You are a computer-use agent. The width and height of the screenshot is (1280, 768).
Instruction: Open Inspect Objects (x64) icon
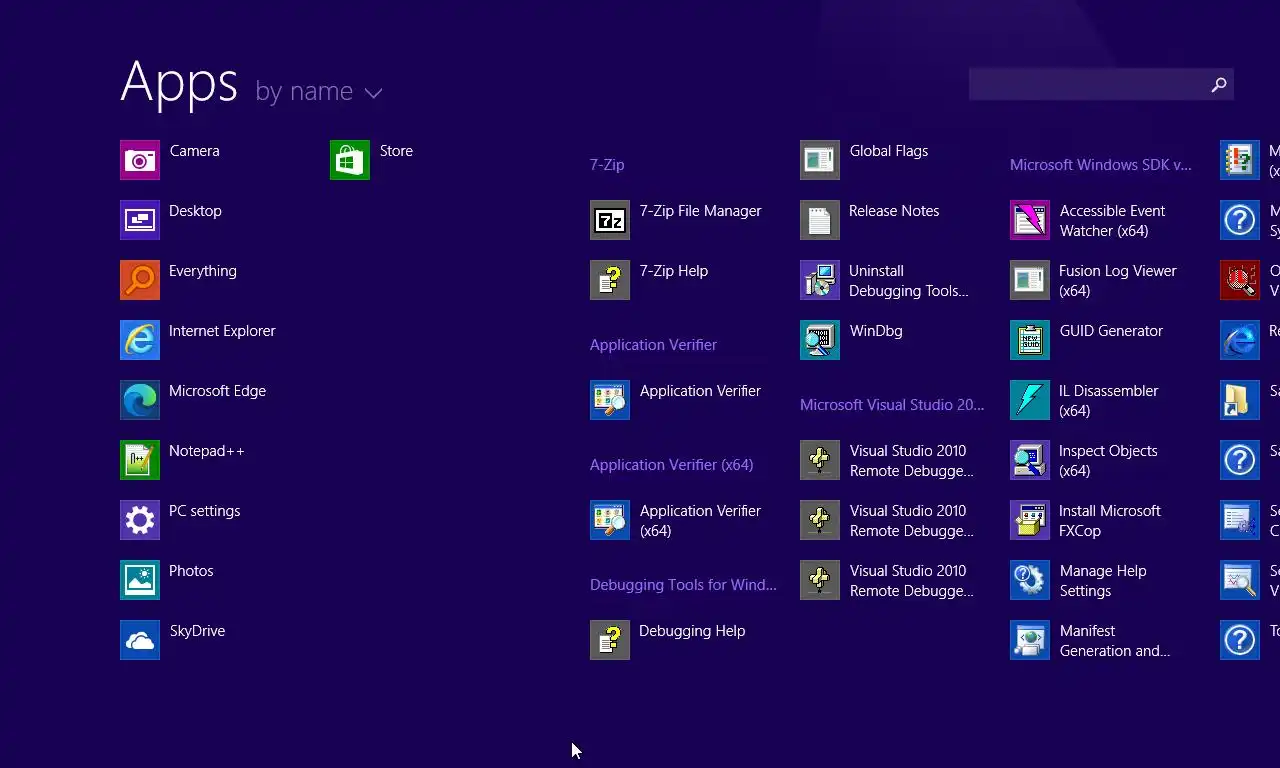pyautogui.click(x=1030, y=460)
